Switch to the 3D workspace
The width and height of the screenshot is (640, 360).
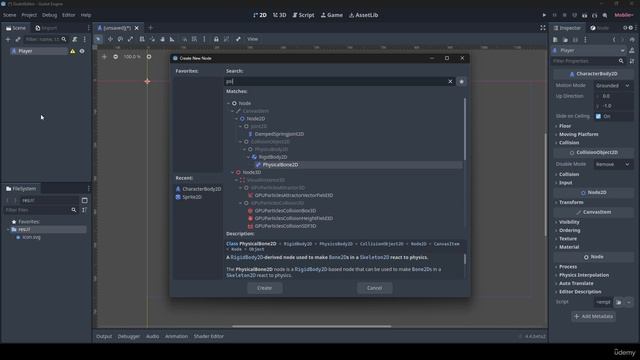point(280,15)
